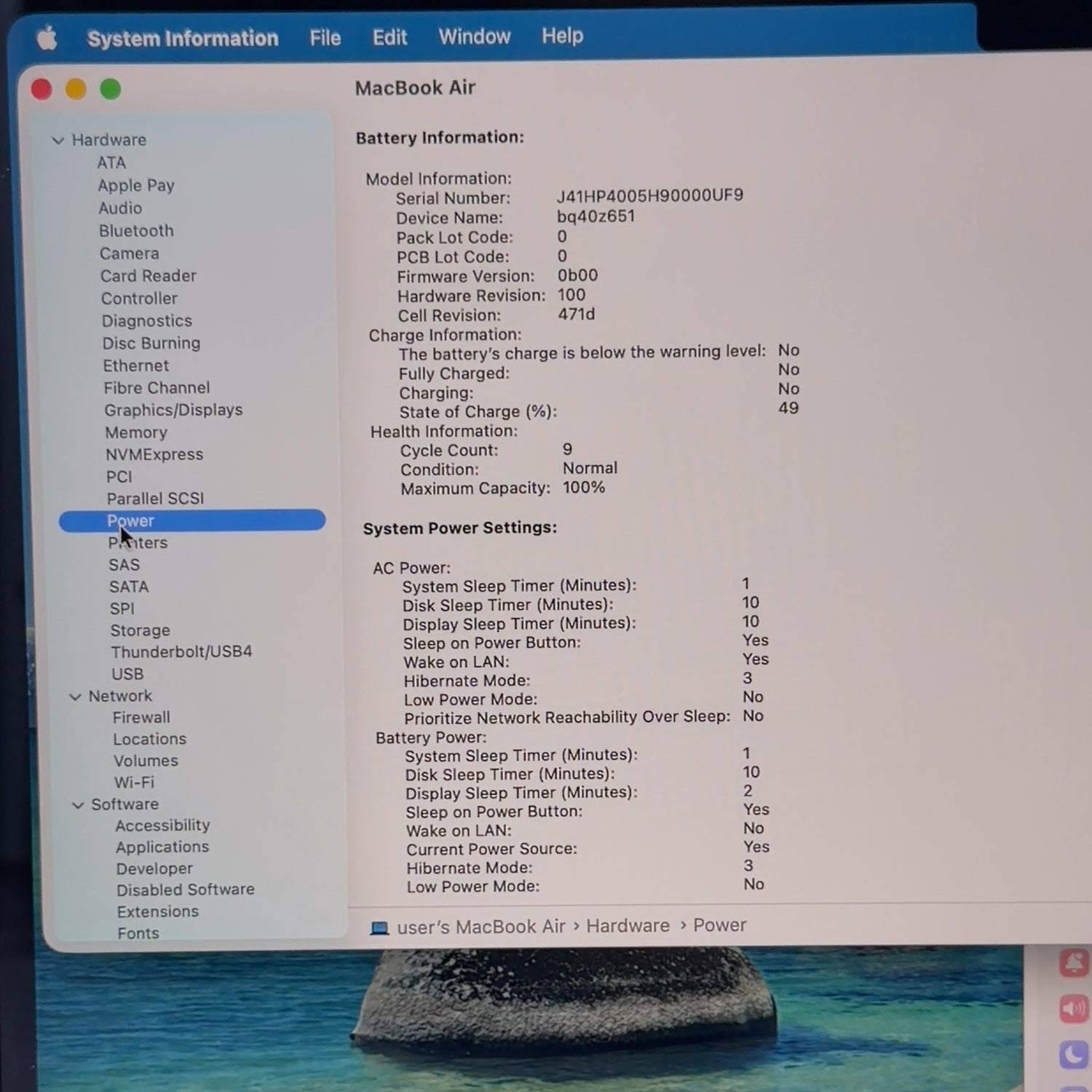Select Memory in the sidebar
The height and width of the screenshot is (1092, 1092).
pyautogui.click(x=136, y=432)
